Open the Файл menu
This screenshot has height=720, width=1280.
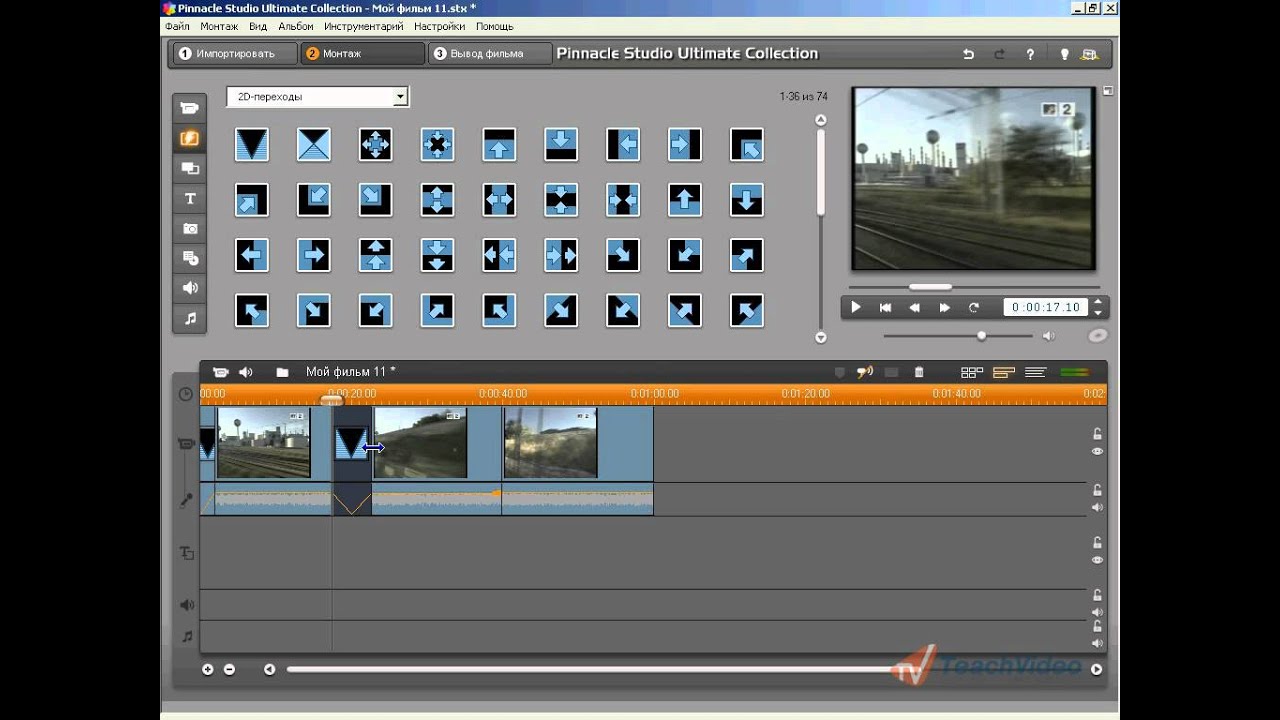pyautogui.click(x=177, y=26)
